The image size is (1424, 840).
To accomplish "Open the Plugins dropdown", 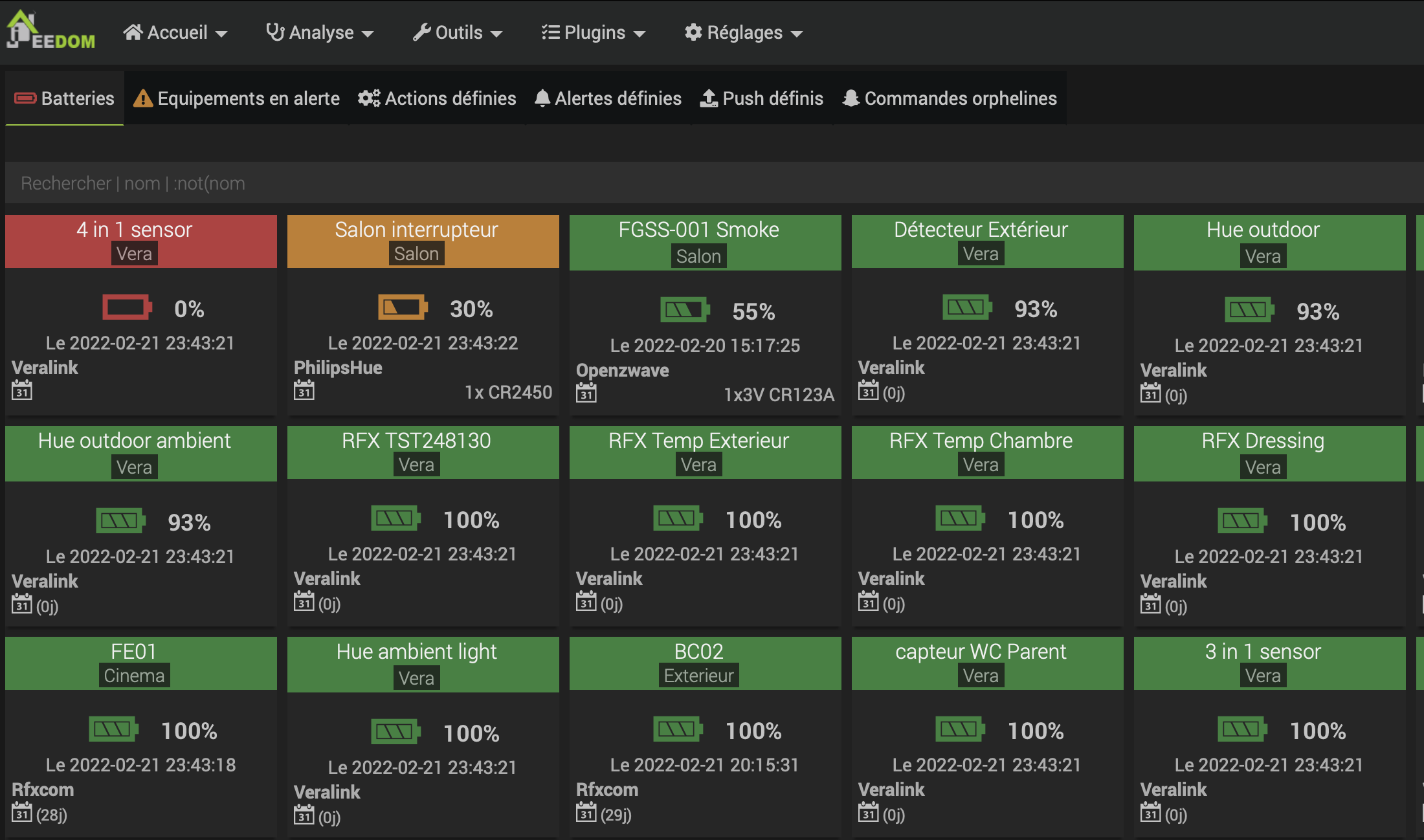I will point(594,32).
